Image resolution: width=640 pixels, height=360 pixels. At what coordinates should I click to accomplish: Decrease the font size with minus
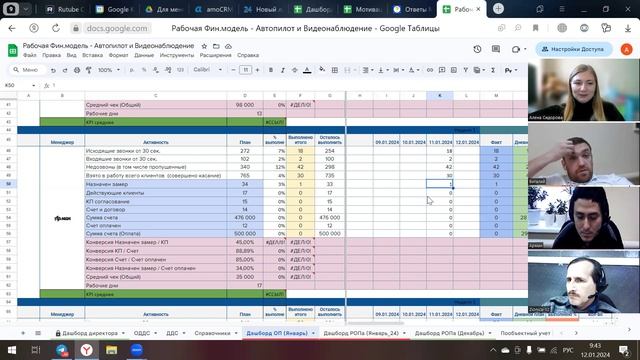233,70
